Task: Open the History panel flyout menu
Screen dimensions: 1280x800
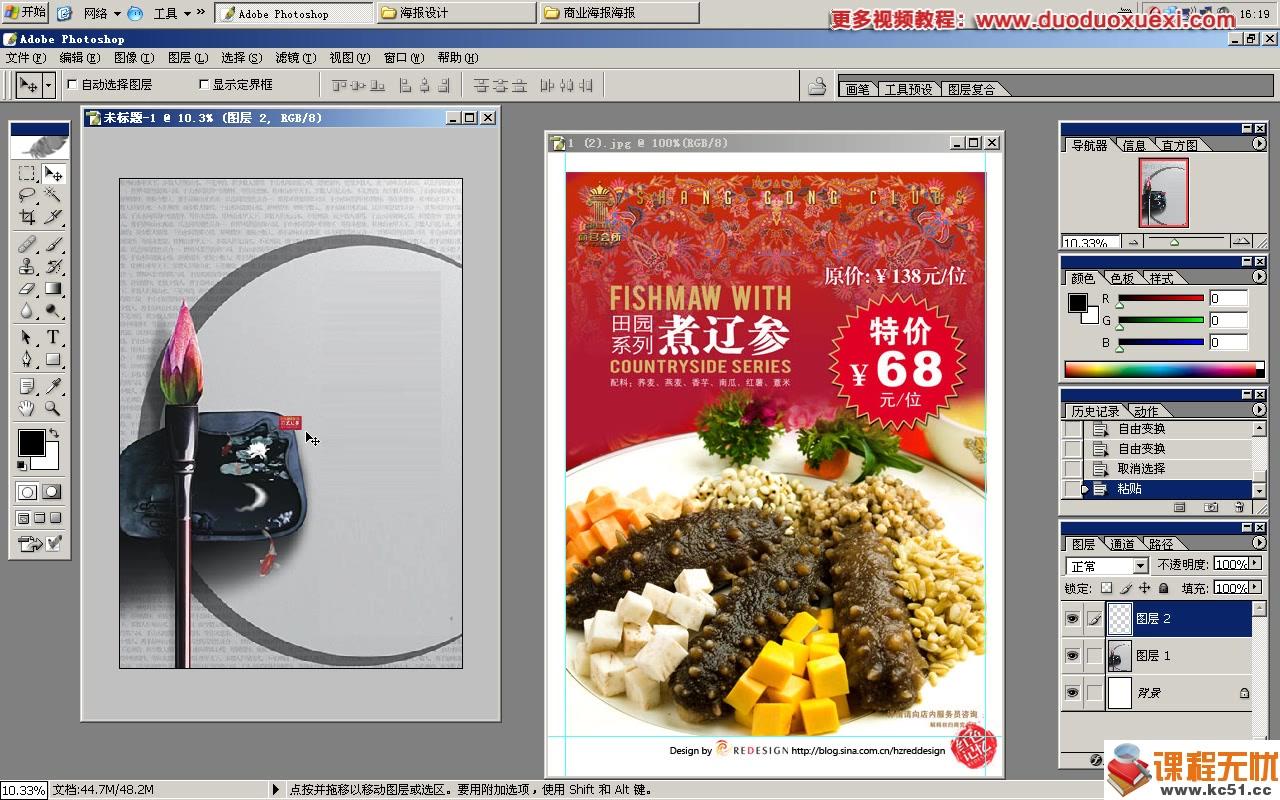Action: click(x=1259, y=410)
